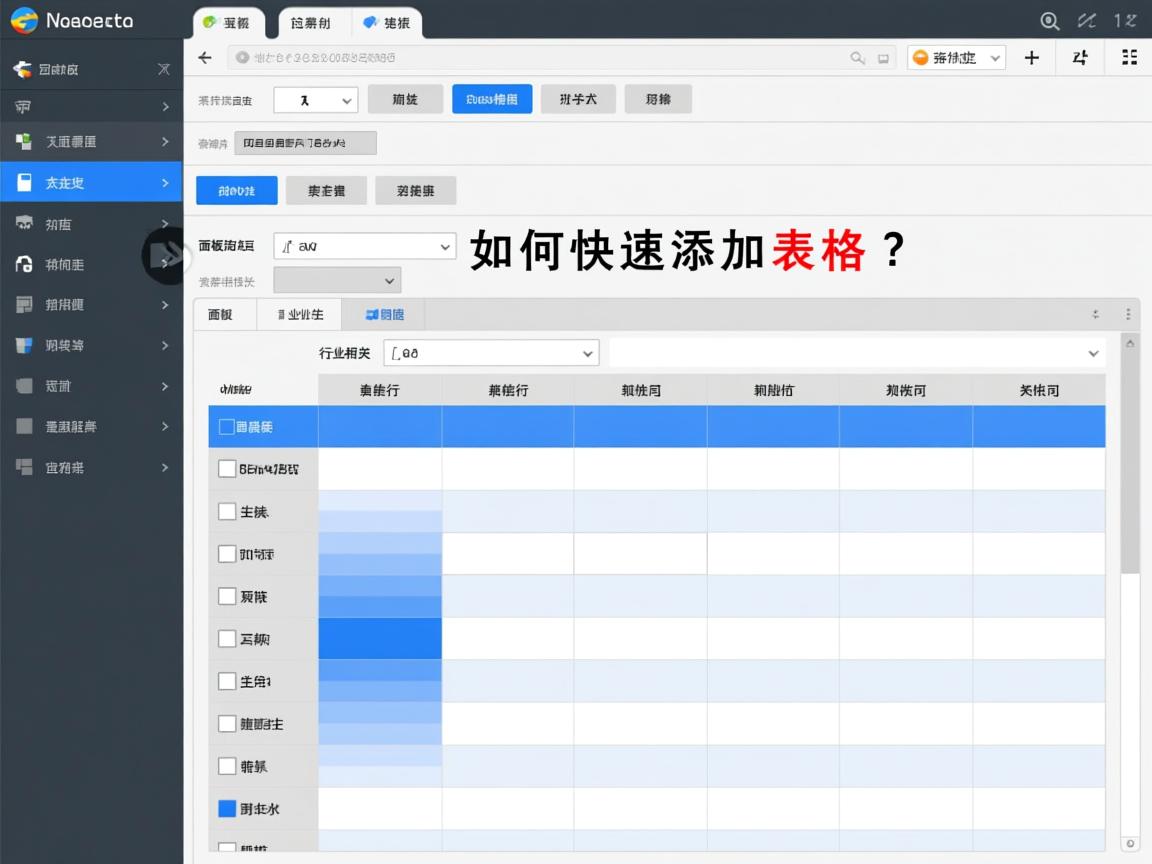Click the rightmost gray filter button in toolbar row
The image size is (1152, 864).
click(x=657, y=99)
